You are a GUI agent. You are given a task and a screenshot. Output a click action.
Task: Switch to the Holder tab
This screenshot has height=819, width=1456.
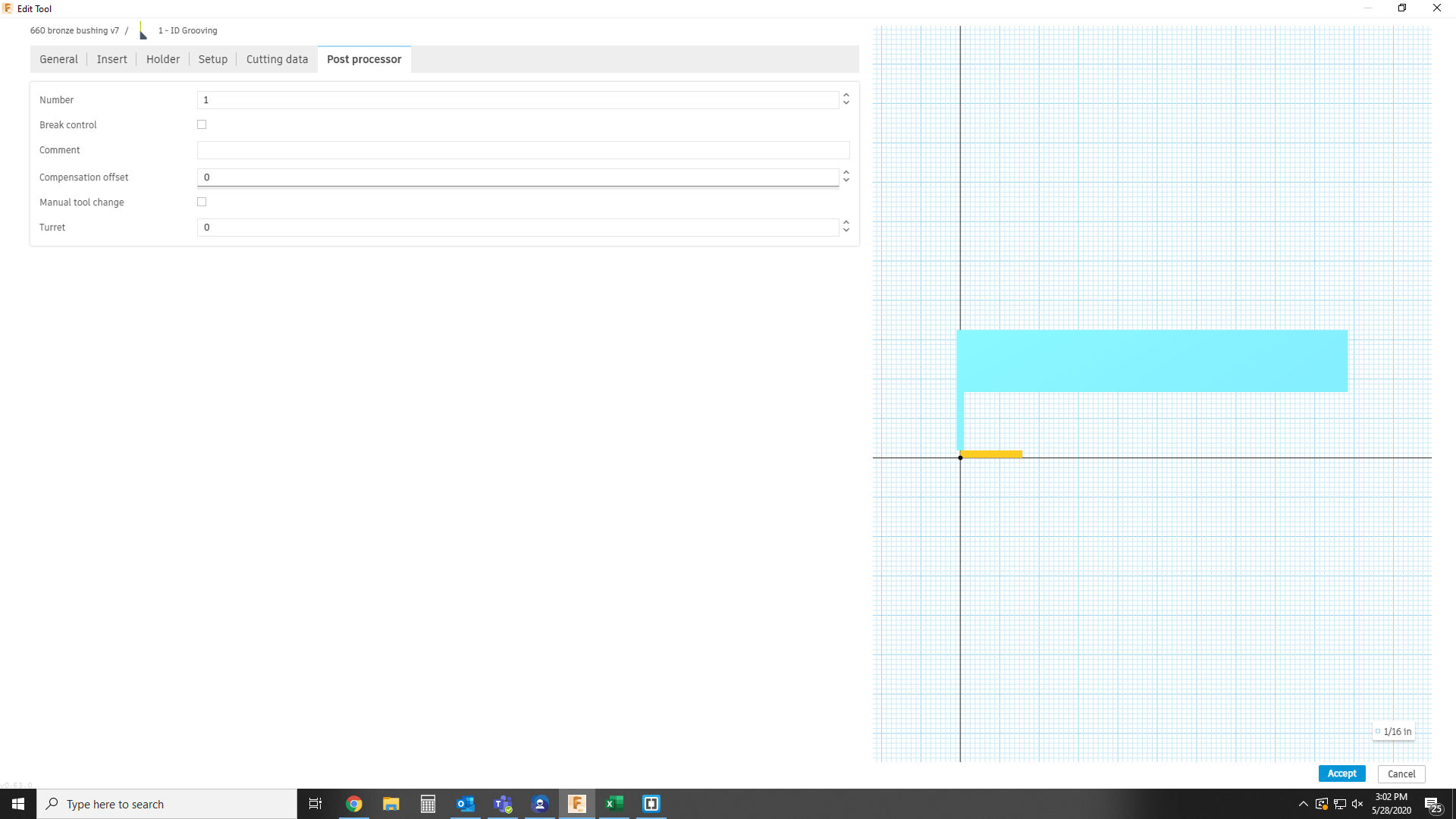coord(163,59)
